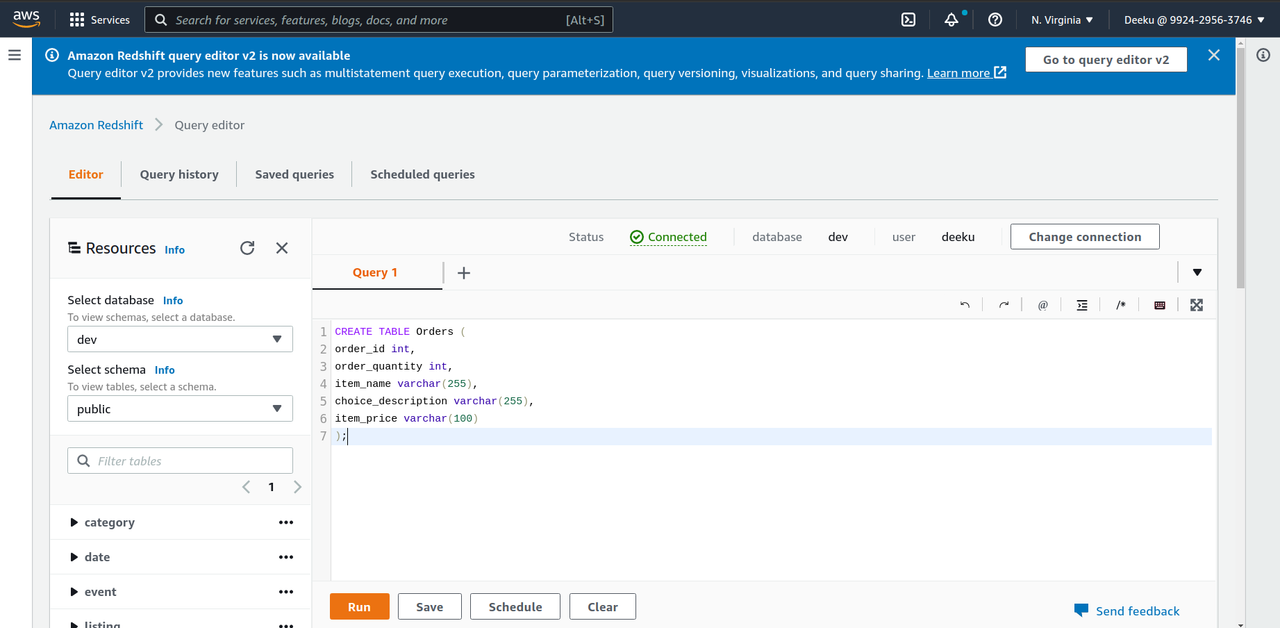Image resolution: width=1280 pixels, height=628 pixels.
Task: Open the Query history tab
Action: (179, 174)
